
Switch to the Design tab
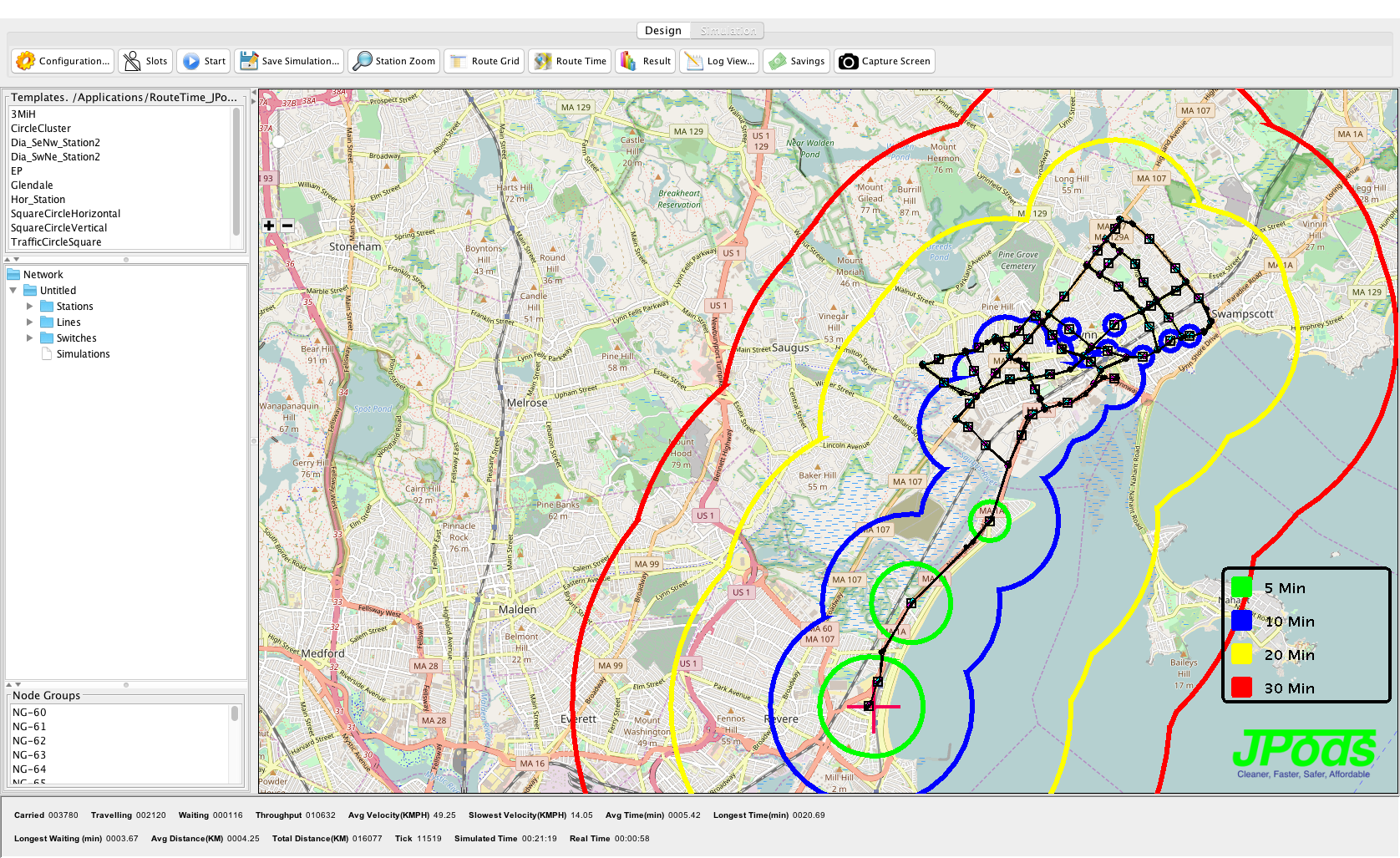(x=663, y=31)
